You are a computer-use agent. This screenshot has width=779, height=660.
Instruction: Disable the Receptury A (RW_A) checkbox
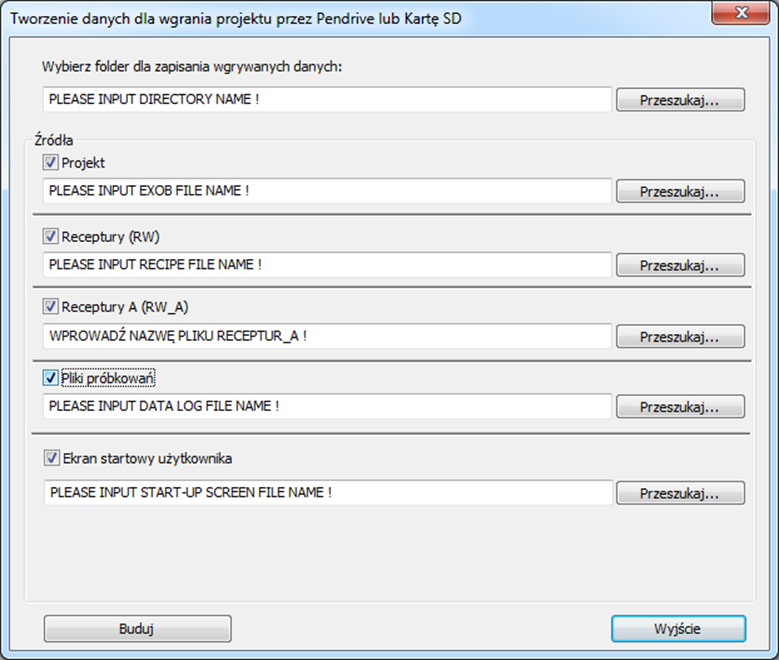(x=50, y=306)
